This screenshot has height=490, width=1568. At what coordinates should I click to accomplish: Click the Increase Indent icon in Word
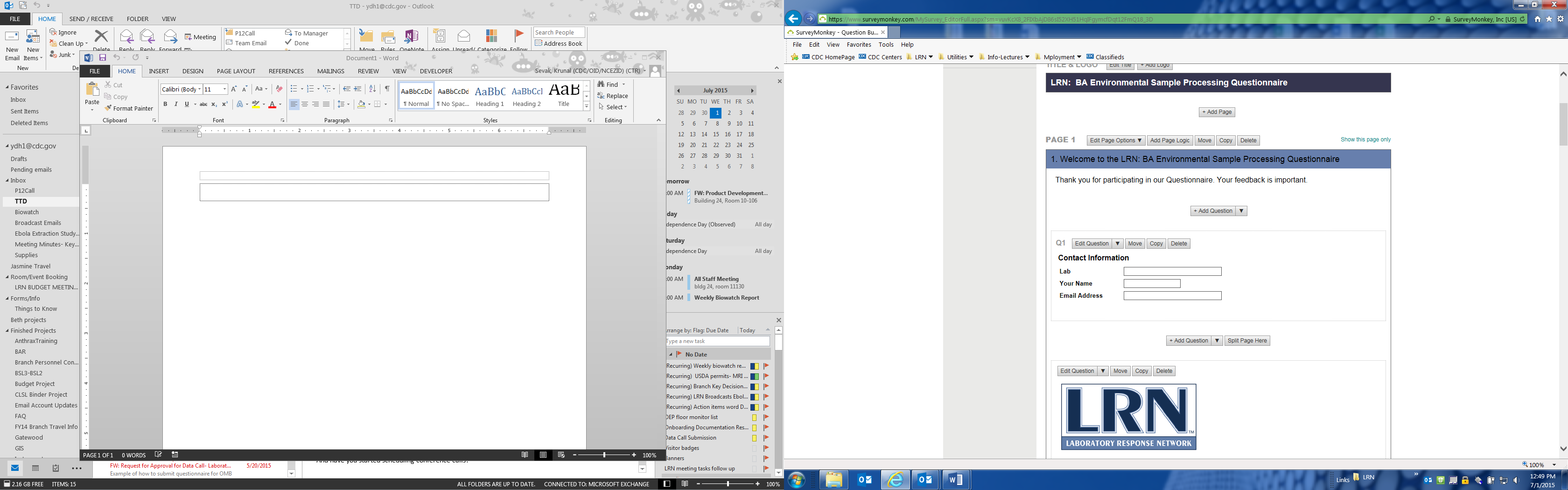click(x=358, y=89)
